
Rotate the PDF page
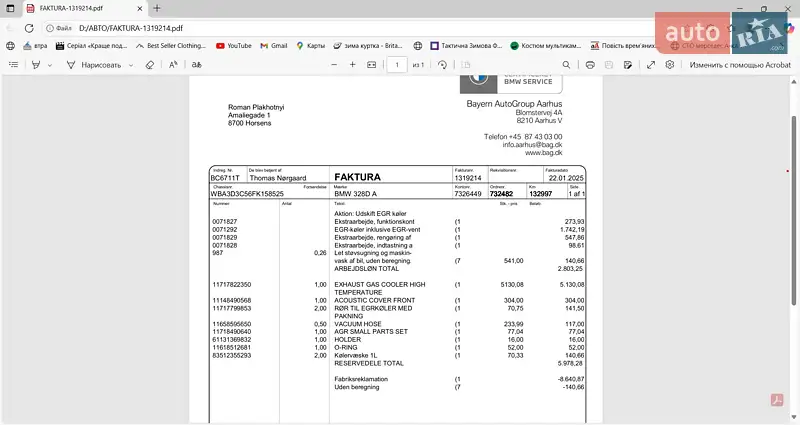[x=443, y=64]
